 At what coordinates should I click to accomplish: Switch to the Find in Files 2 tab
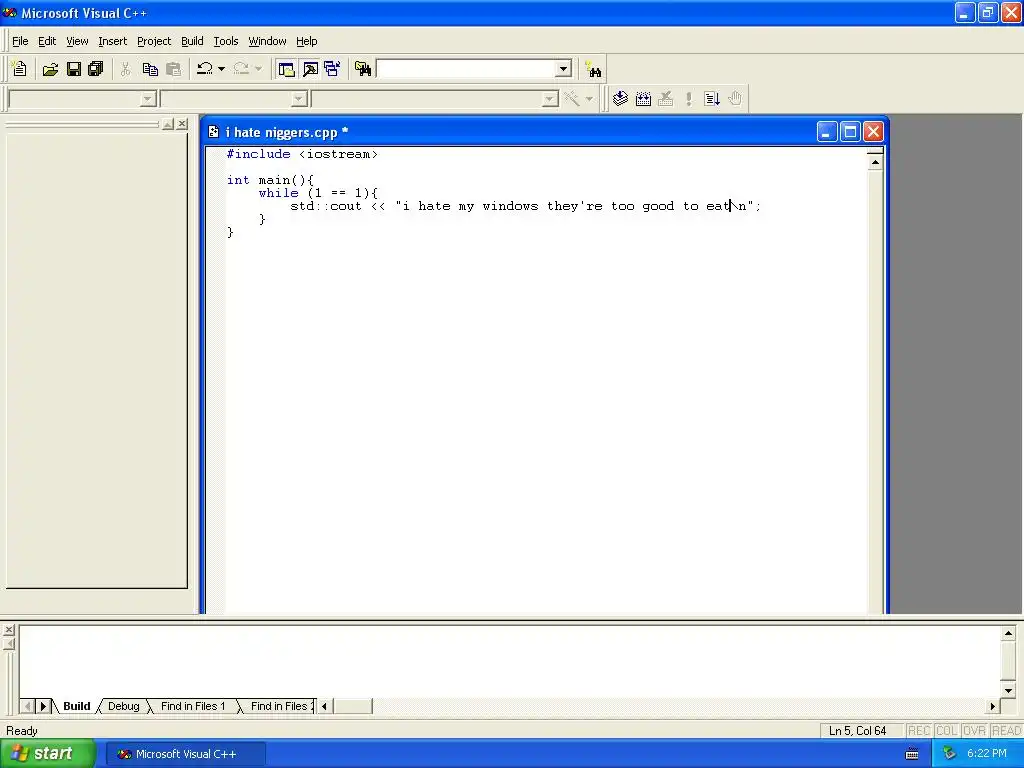click(x=280, y=706)
